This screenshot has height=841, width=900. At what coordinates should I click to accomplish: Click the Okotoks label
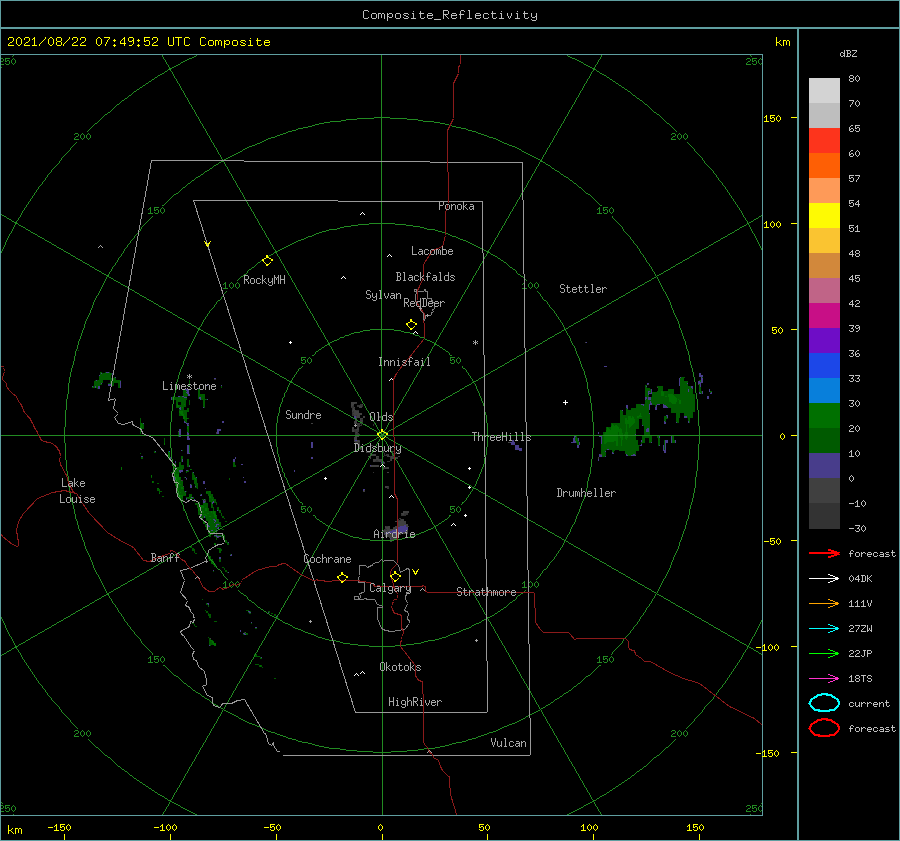(400, 667)
